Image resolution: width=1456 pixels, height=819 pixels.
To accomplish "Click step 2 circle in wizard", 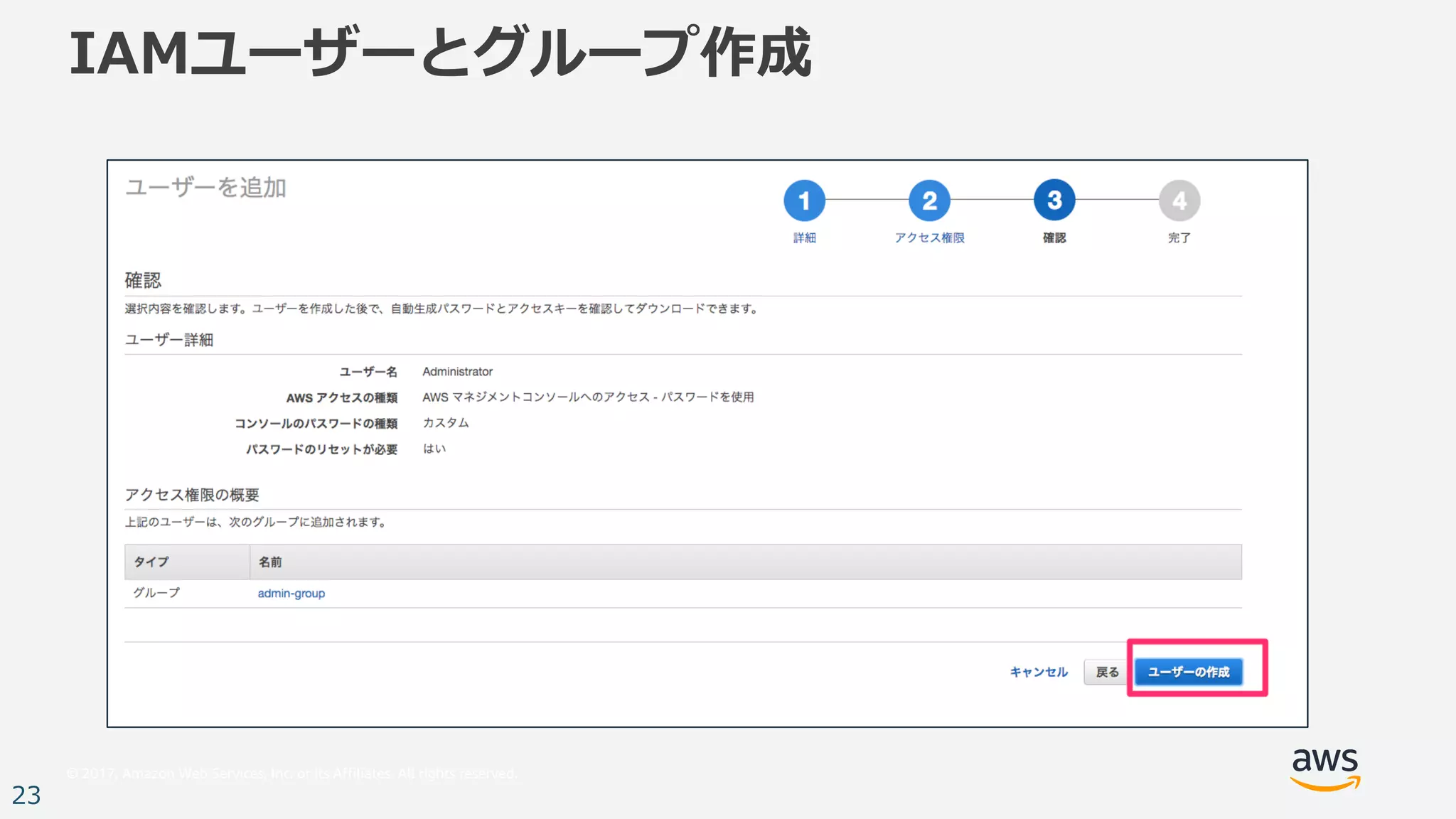I will point(929,200).
